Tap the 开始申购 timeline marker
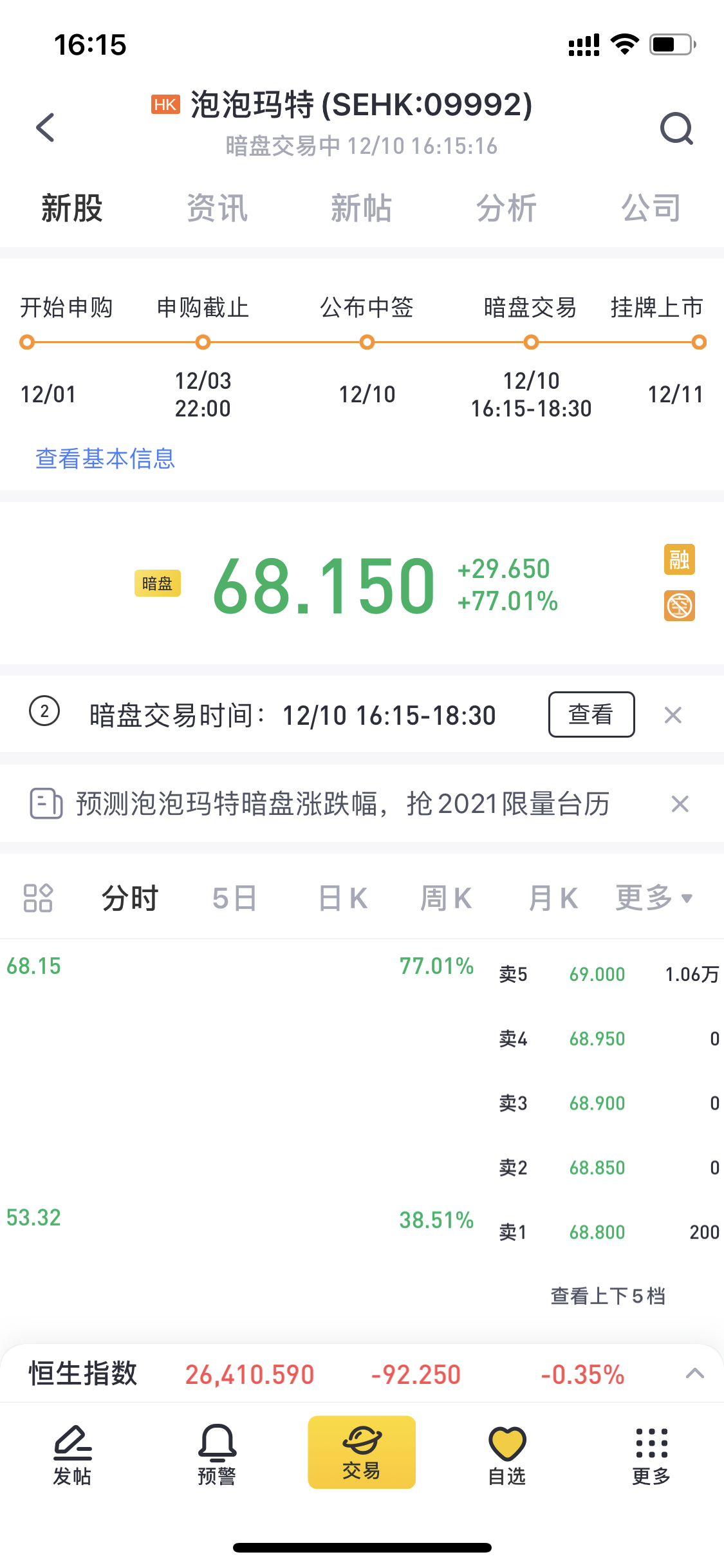724x1568 pixels. (27, 342)
